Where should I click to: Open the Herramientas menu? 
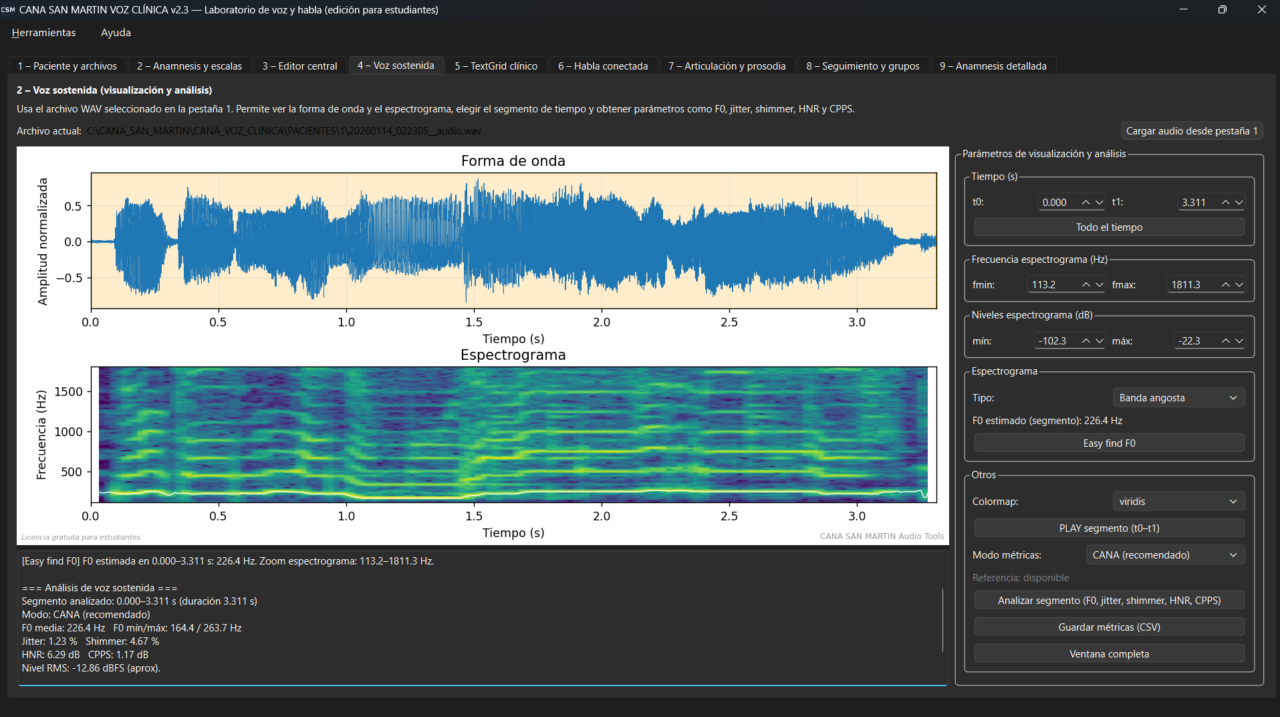(43, 33)
